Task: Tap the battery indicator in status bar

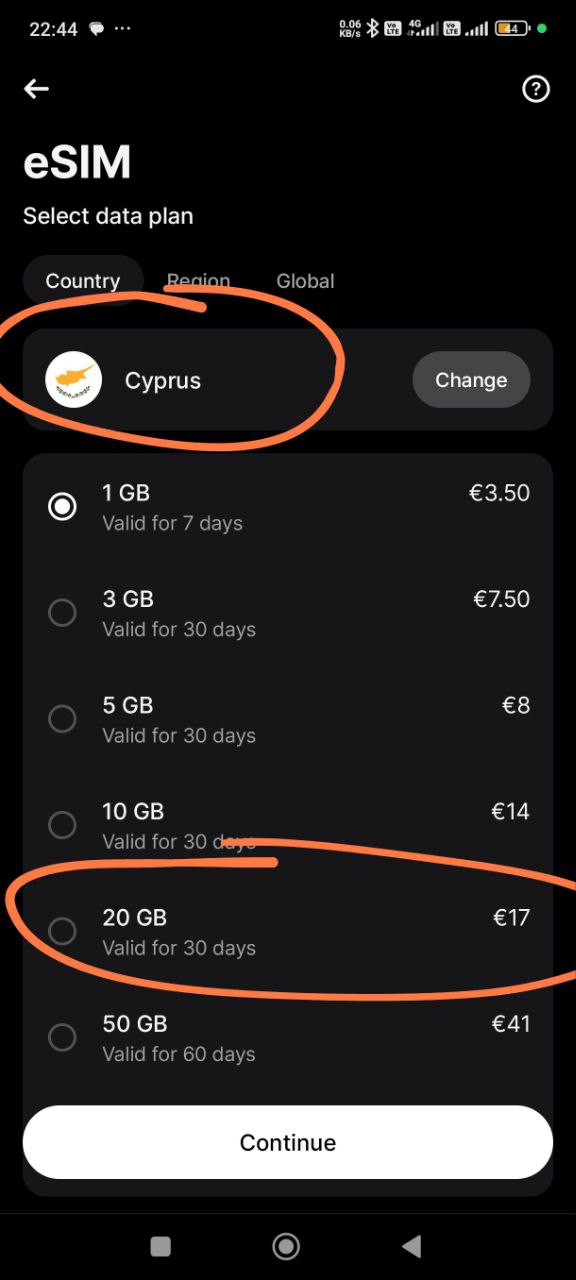Action: (513, 29)
